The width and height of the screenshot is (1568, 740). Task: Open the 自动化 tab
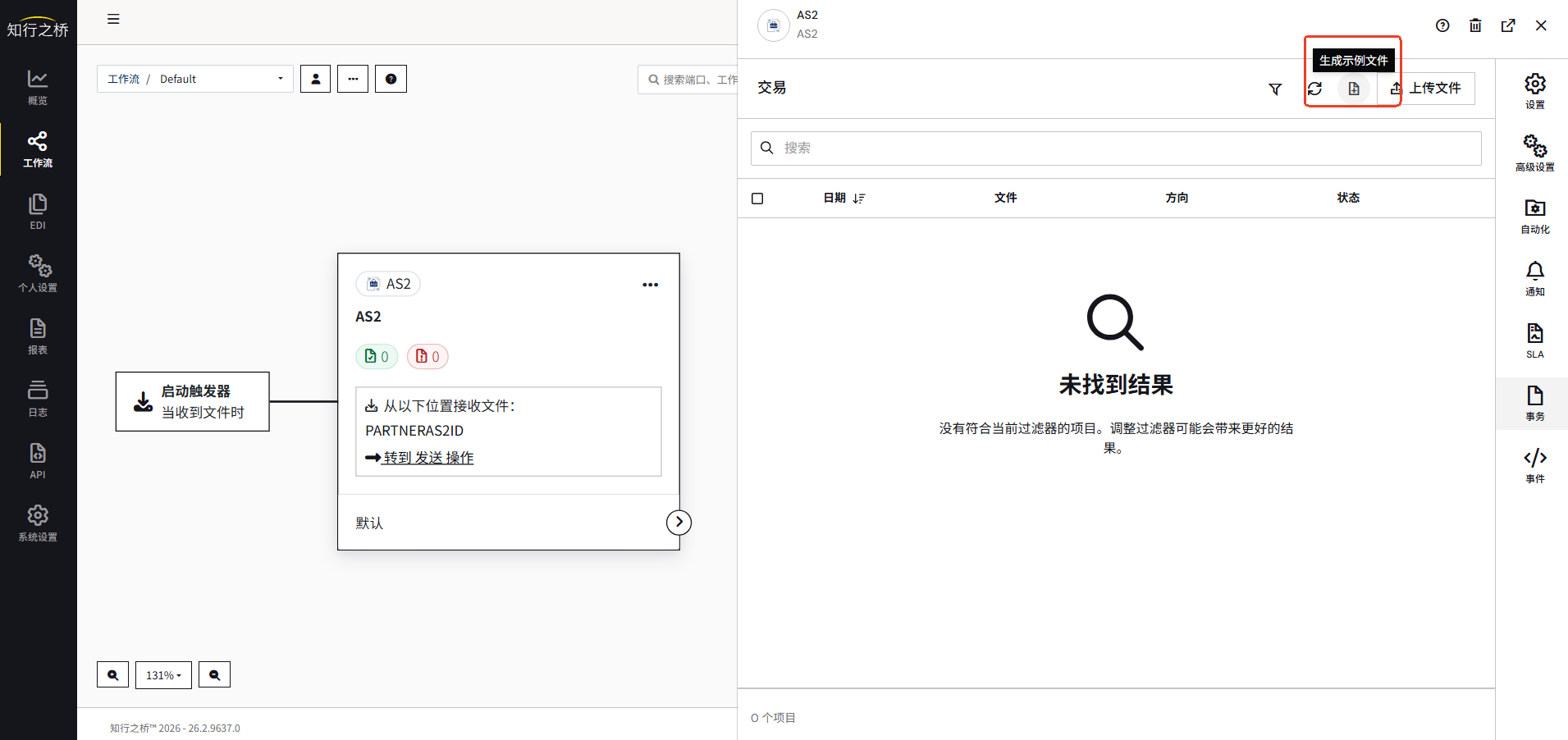[x=1535, y=216]
